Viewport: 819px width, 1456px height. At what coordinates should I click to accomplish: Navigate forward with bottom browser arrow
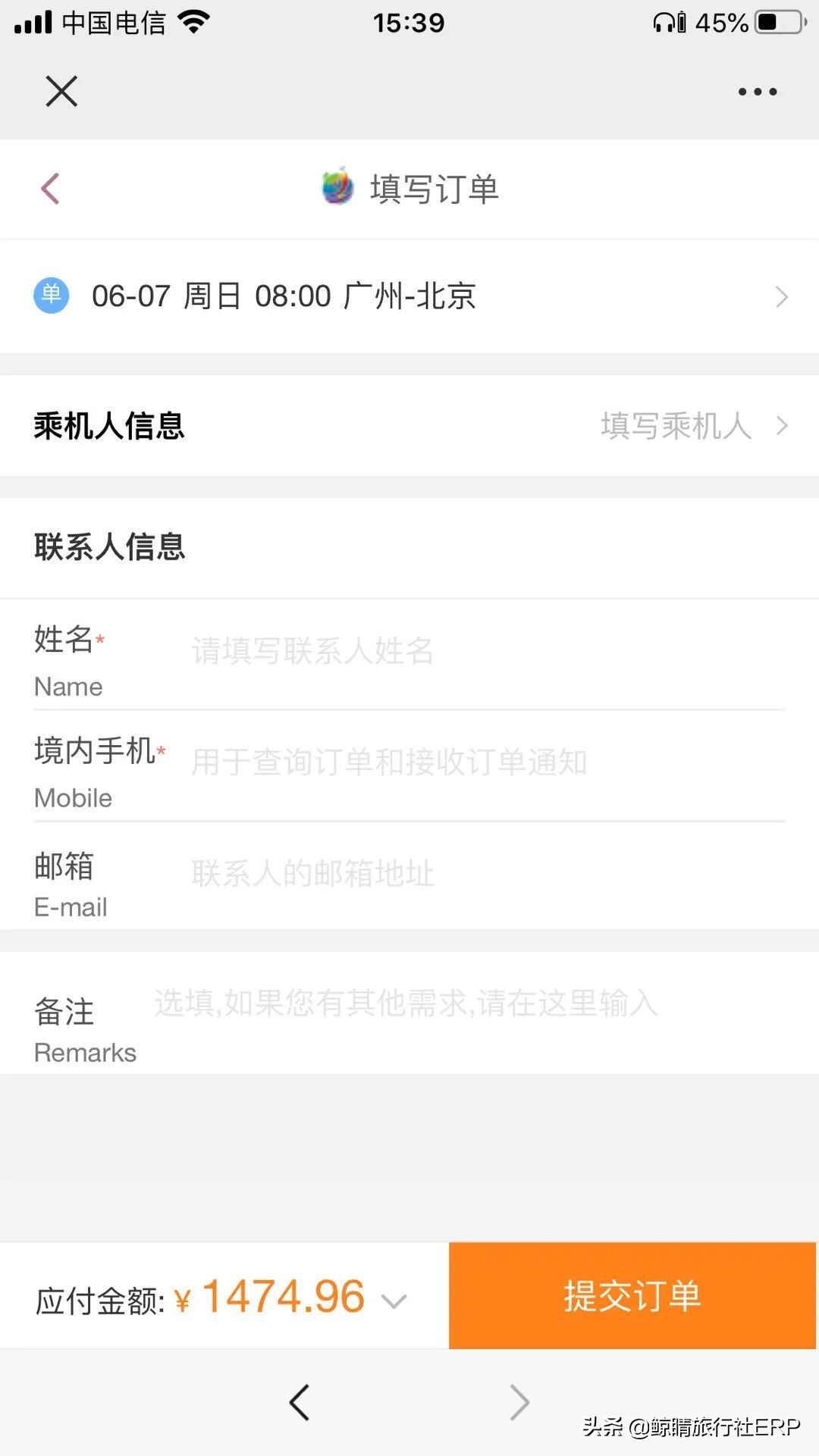(519, 1402)
